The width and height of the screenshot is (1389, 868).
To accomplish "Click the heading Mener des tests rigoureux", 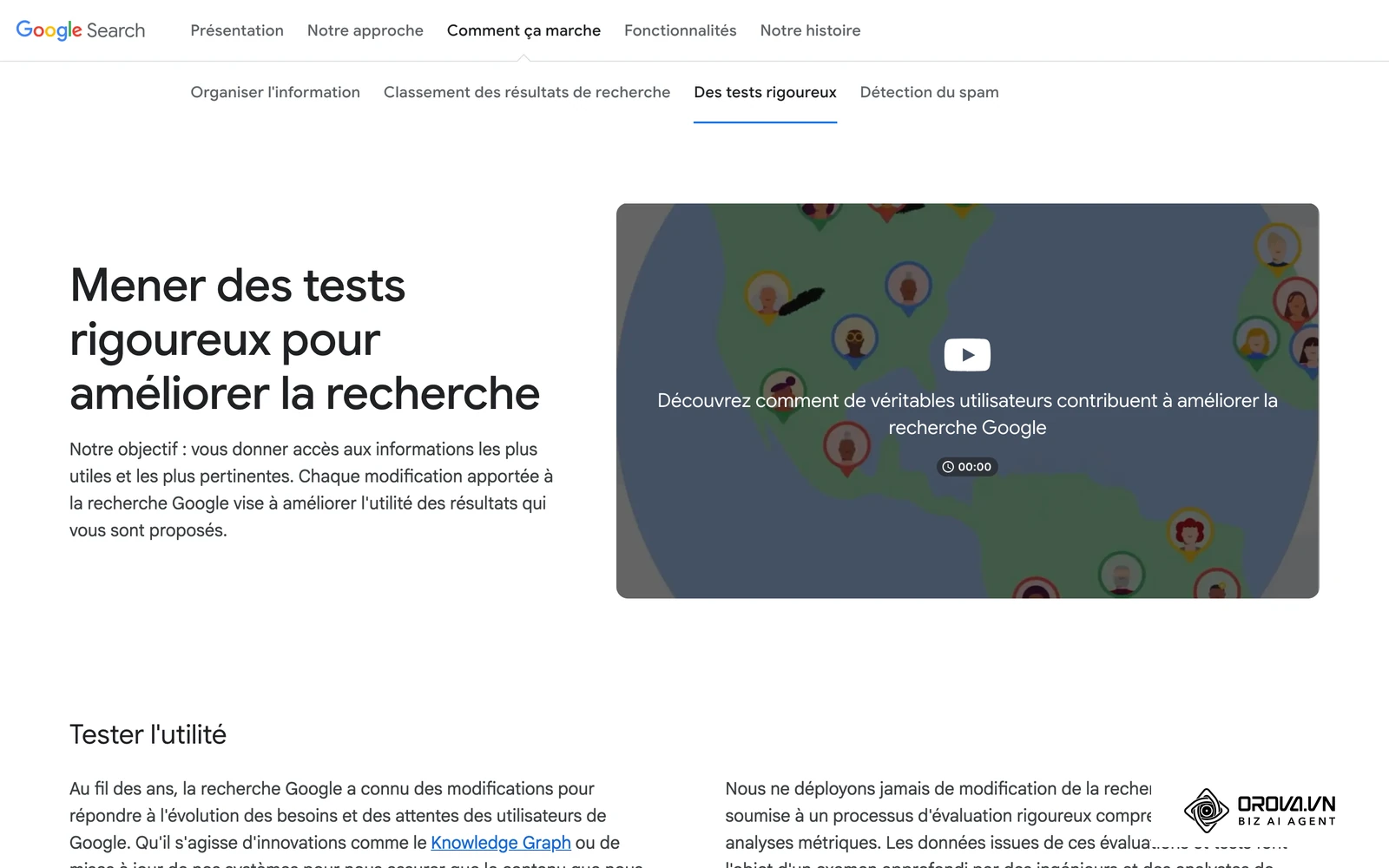I will pyautogui.click(x=305, y=339).
